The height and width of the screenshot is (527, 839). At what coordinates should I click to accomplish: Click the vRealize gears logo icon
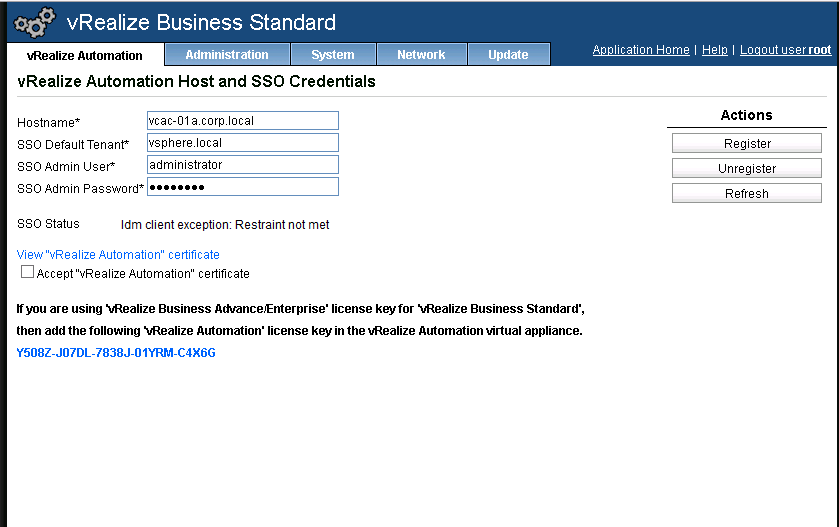point(35,22)
